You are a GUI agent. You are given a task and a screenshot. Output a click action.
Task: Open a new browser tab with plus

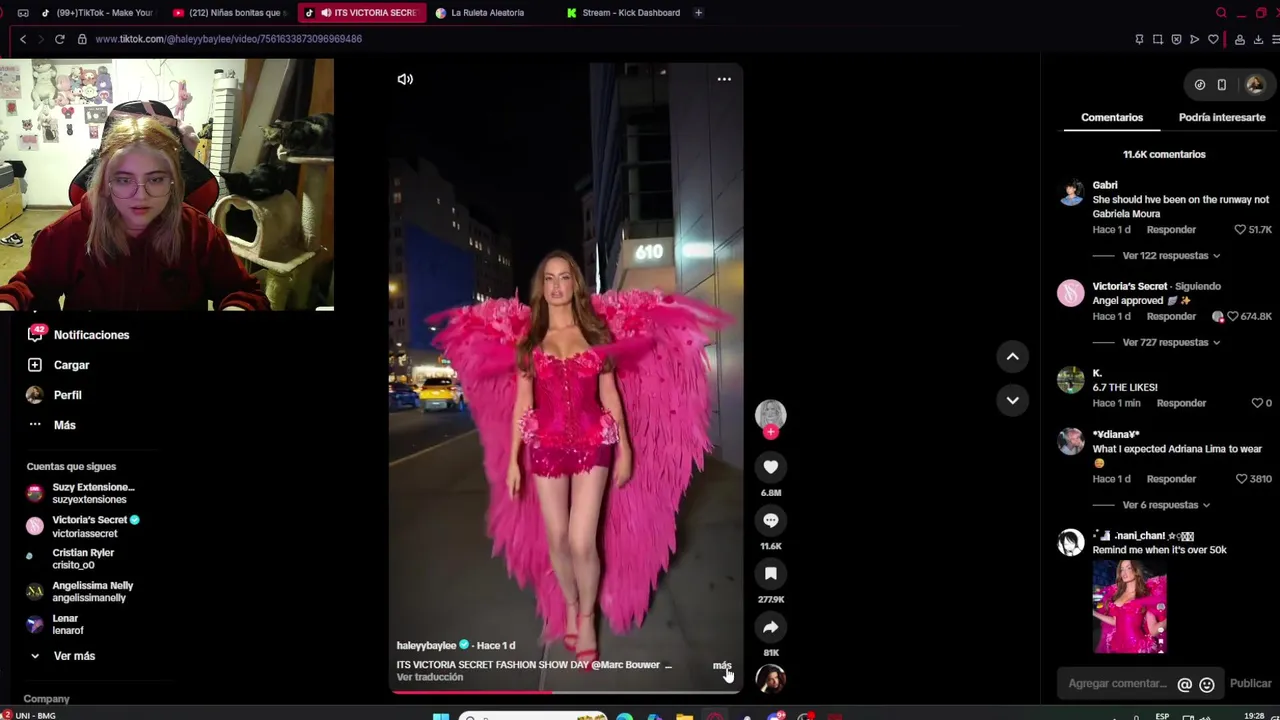click(x=698, y=13)
